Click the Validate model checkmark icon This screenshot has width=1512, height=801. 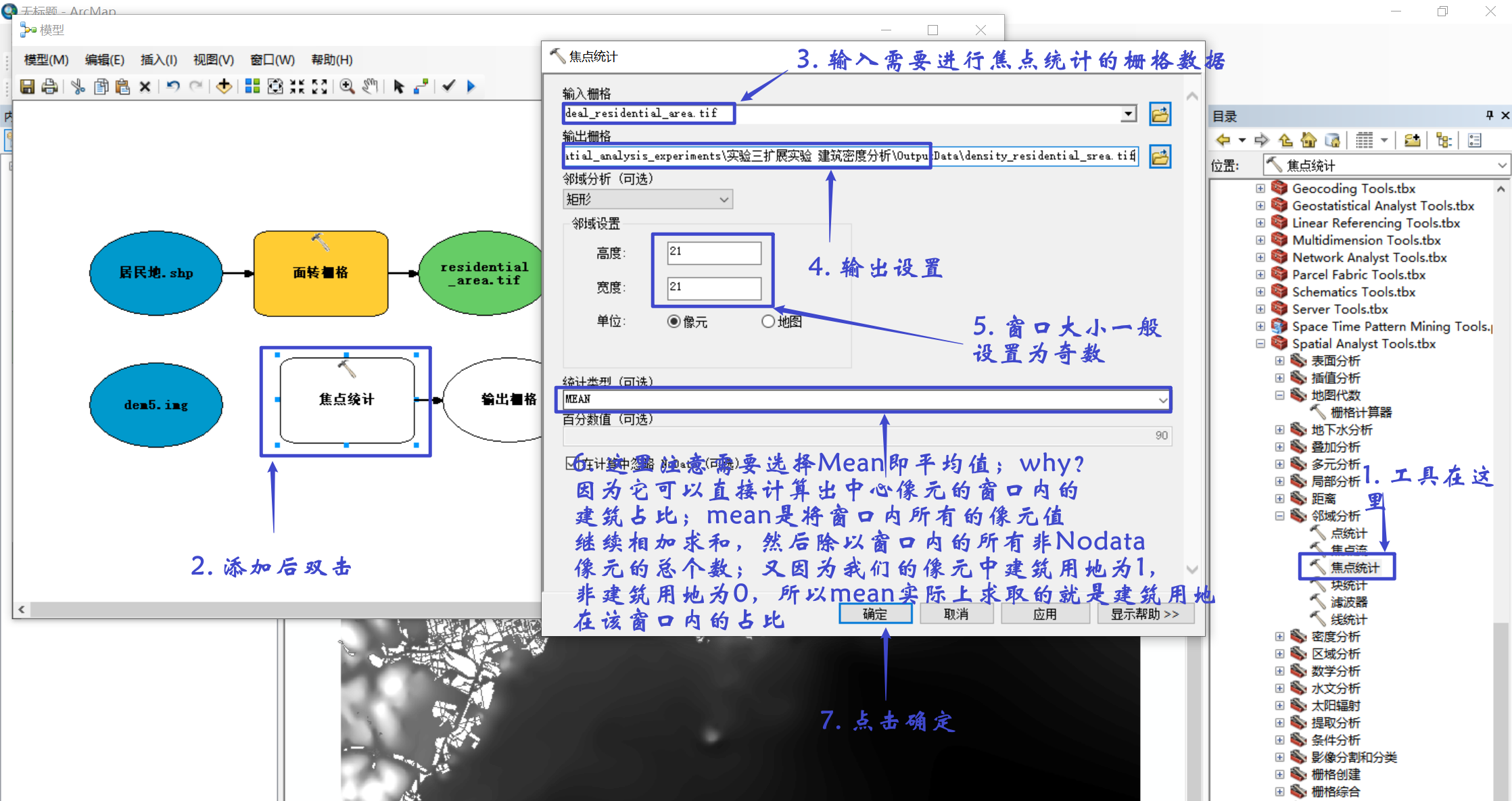coord(449,87)
